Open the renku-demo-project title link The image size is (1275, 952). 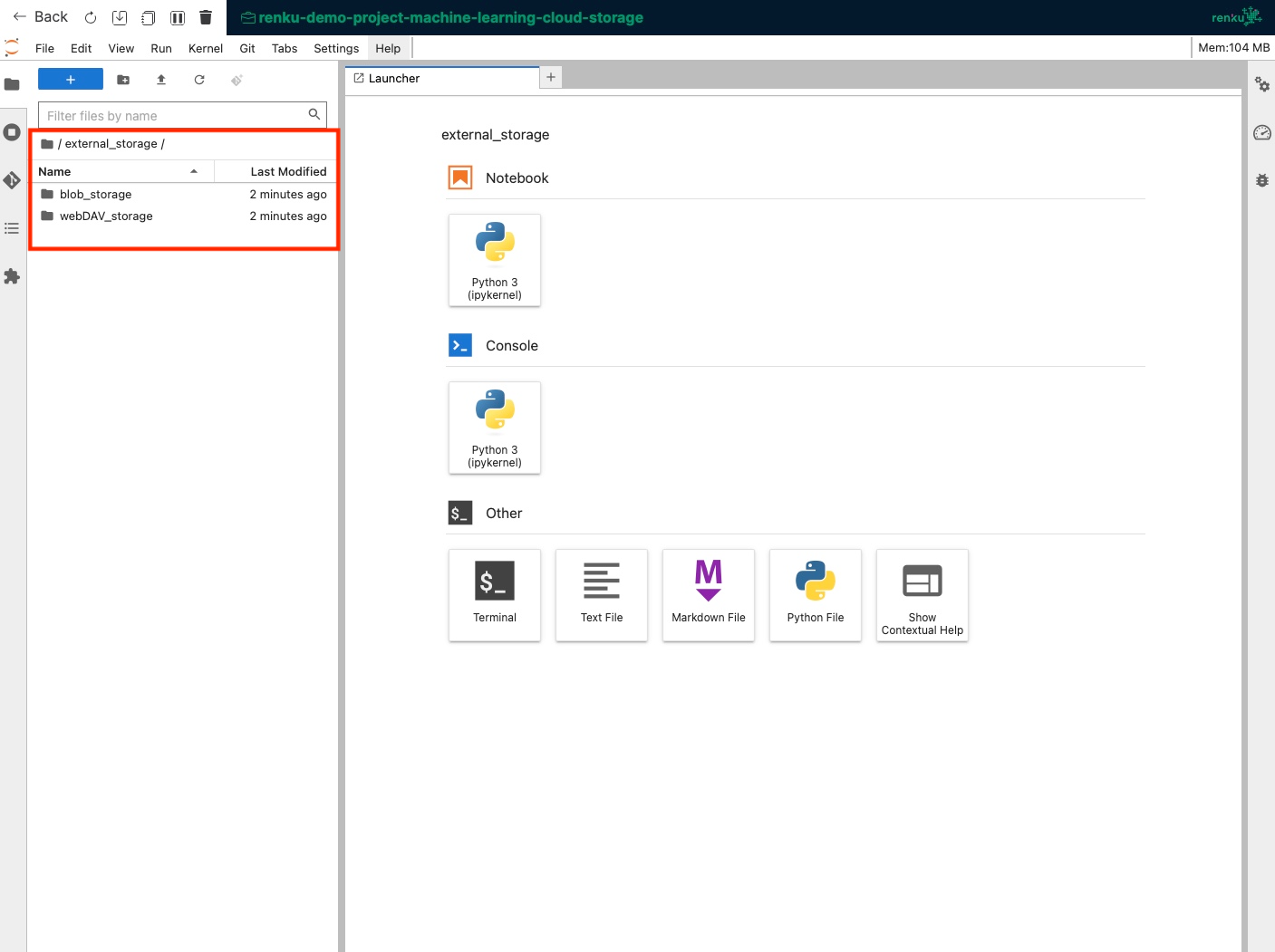442,17
